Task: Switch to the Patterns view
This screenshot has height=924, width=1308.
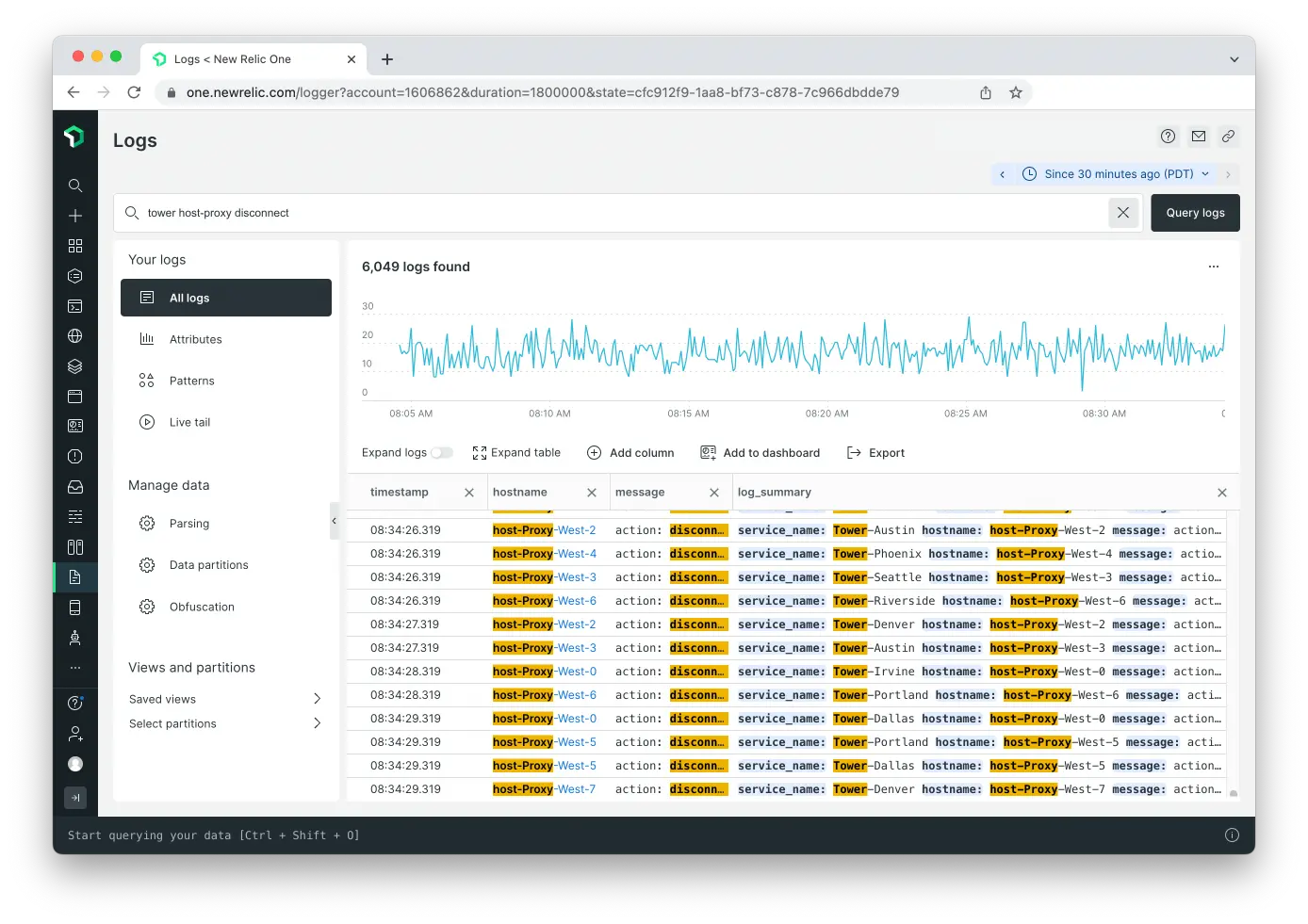Action: (x=191, y=381)
